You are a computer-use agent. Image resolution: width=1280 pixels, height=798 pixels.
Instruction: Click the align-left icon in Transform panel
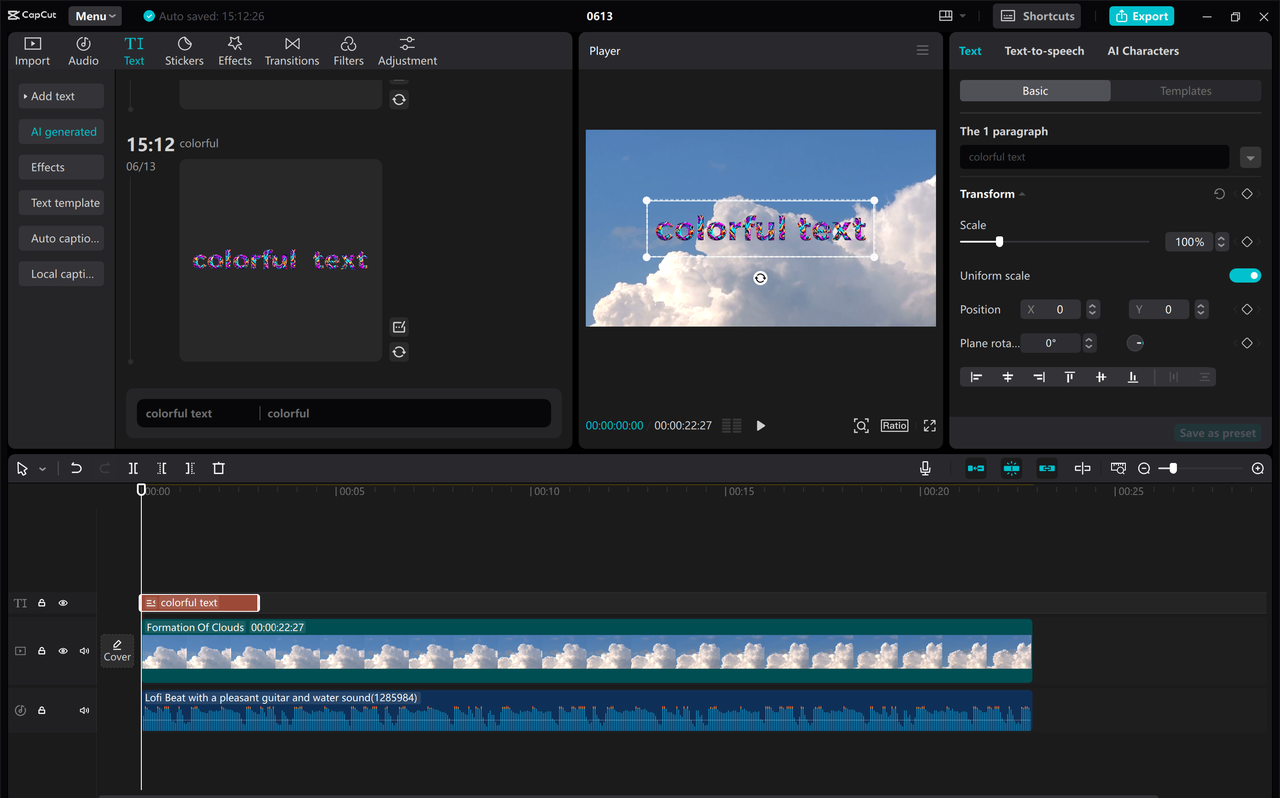click(976, 377)
